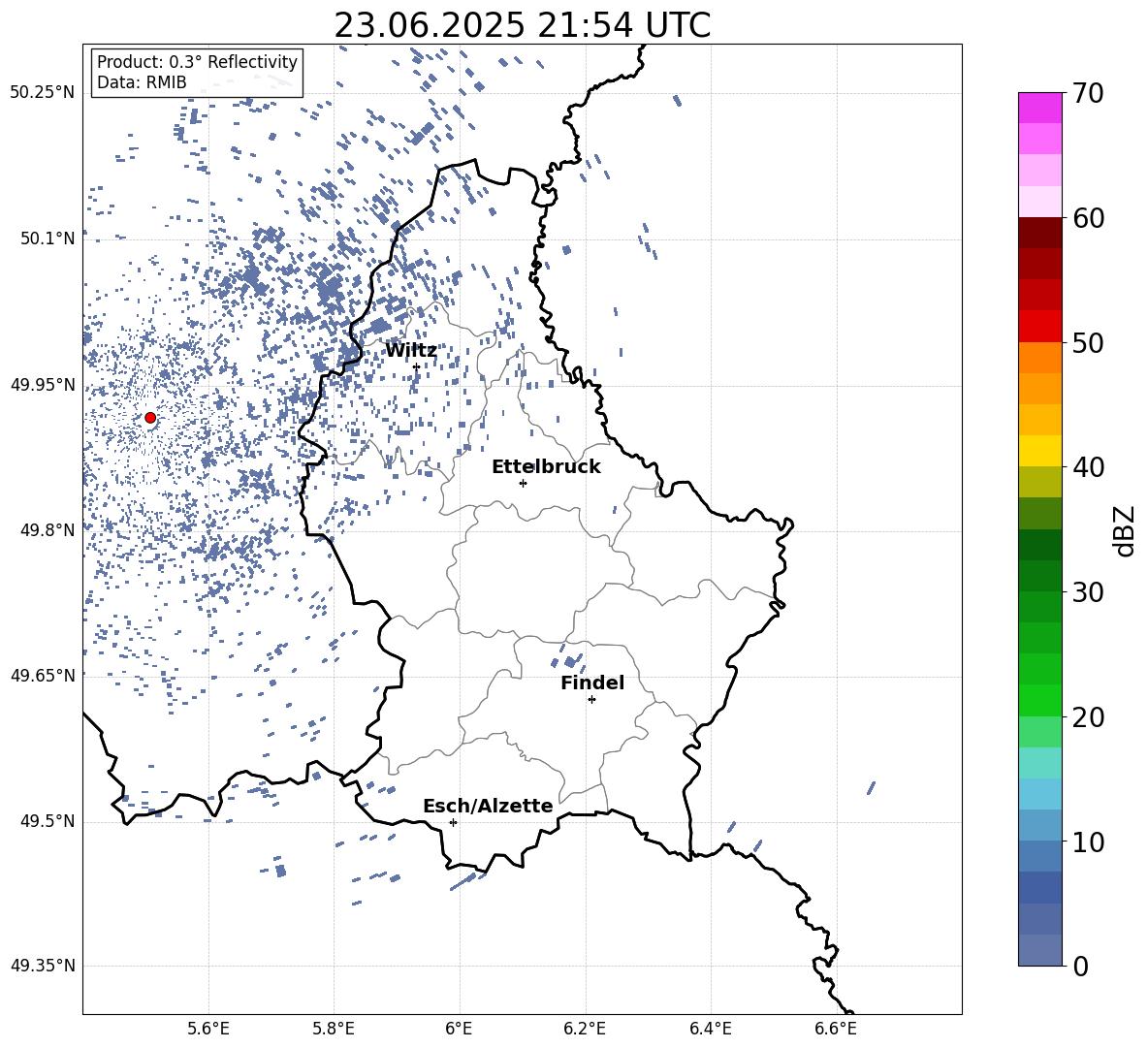This screenshot has width=1148, height=1048.
Task: Click the Esch/Alzette city label
Action: pos(488,806)
